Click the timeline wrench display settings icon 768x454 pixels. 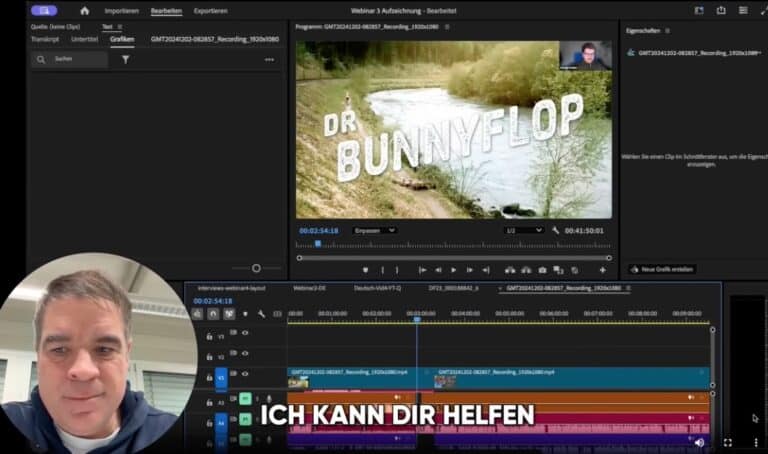coord(261,313)
